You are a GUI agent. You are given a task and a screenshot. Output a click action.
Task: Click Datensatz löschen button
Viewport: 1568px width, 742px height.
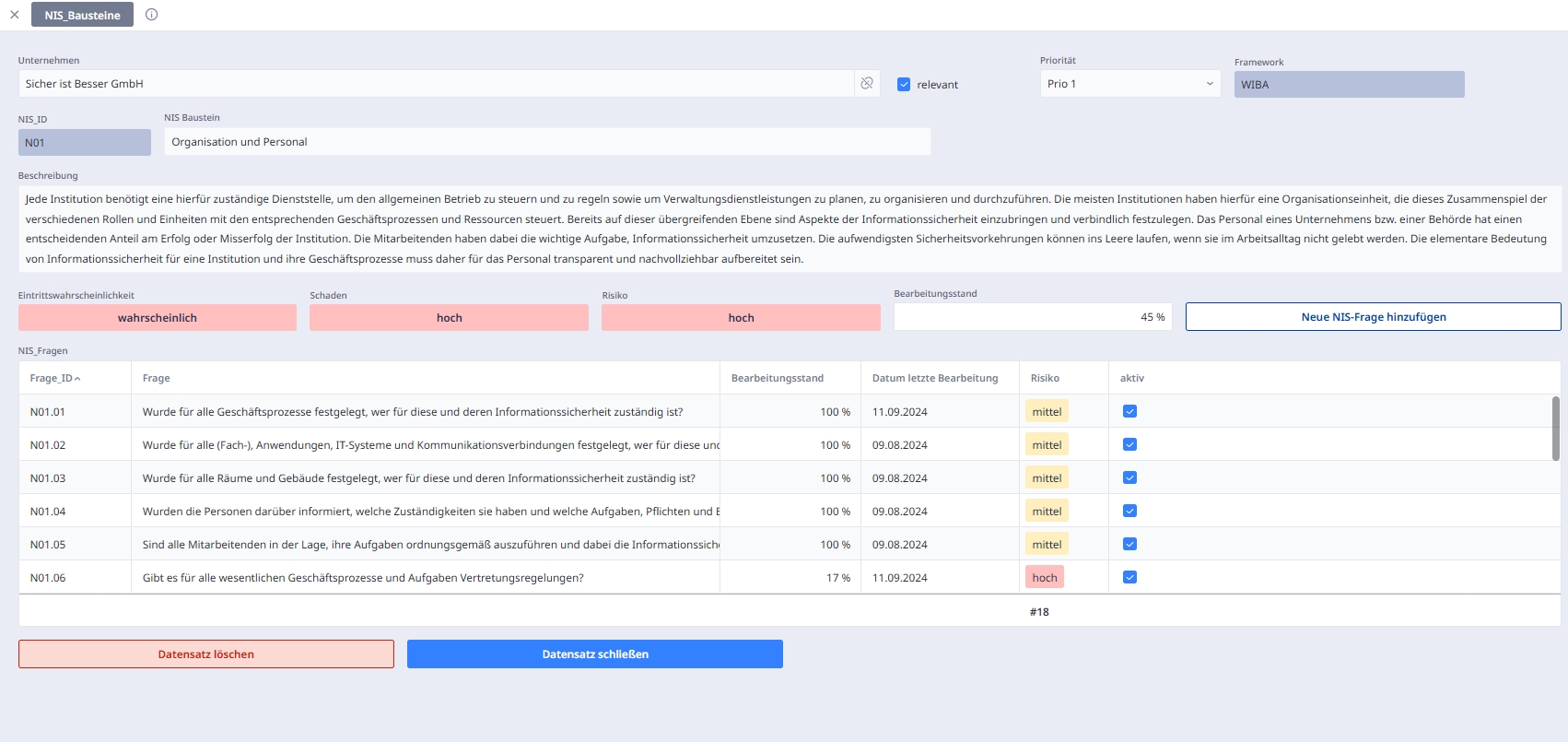(x=206, y=654)
